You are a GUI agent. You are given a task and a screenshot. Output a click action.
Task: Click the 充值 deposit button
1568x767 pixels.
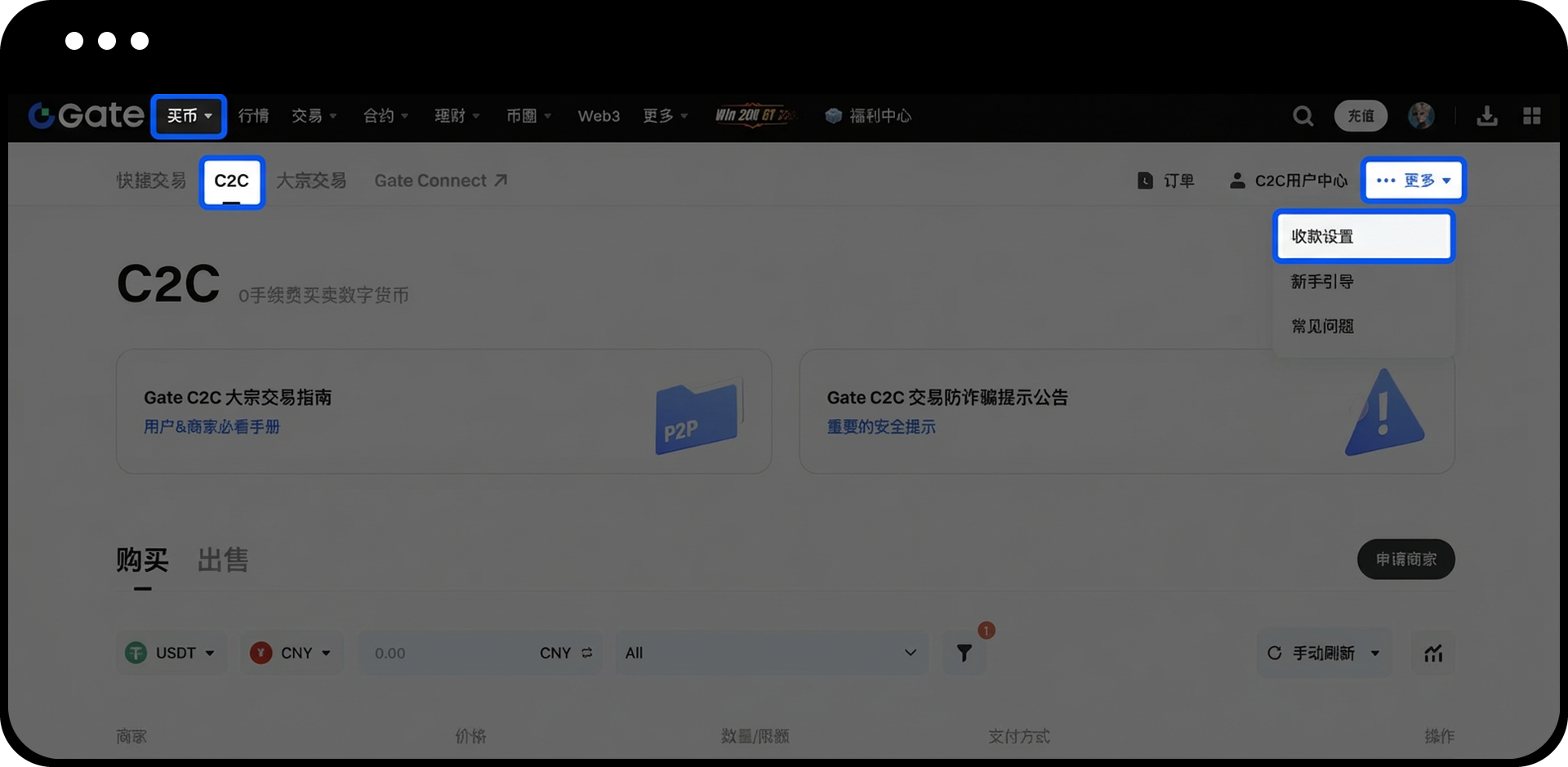click(x=1361, y=116)
